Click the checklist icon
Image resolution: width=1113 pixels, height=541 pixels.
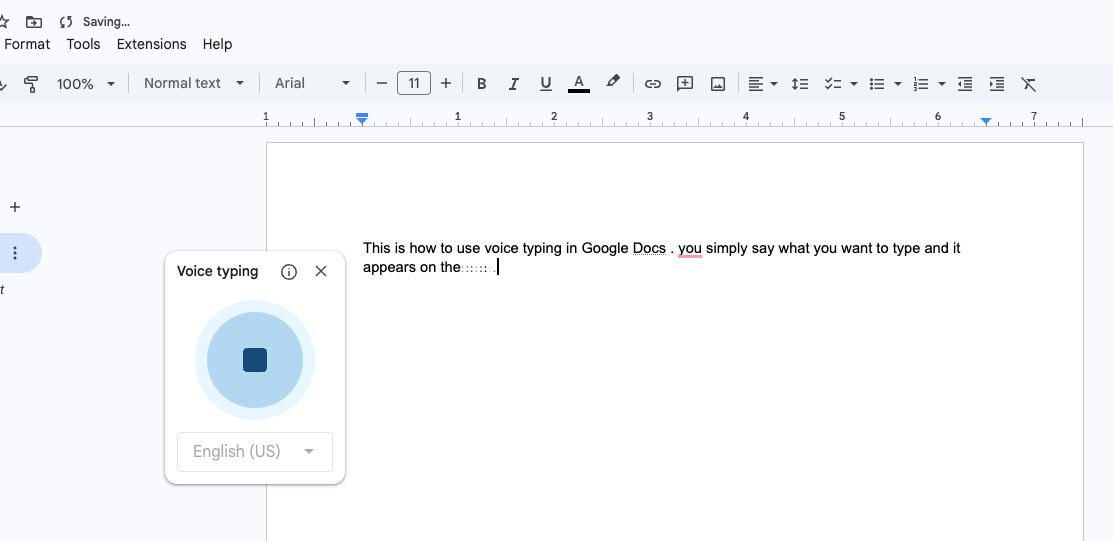point(833,84)
